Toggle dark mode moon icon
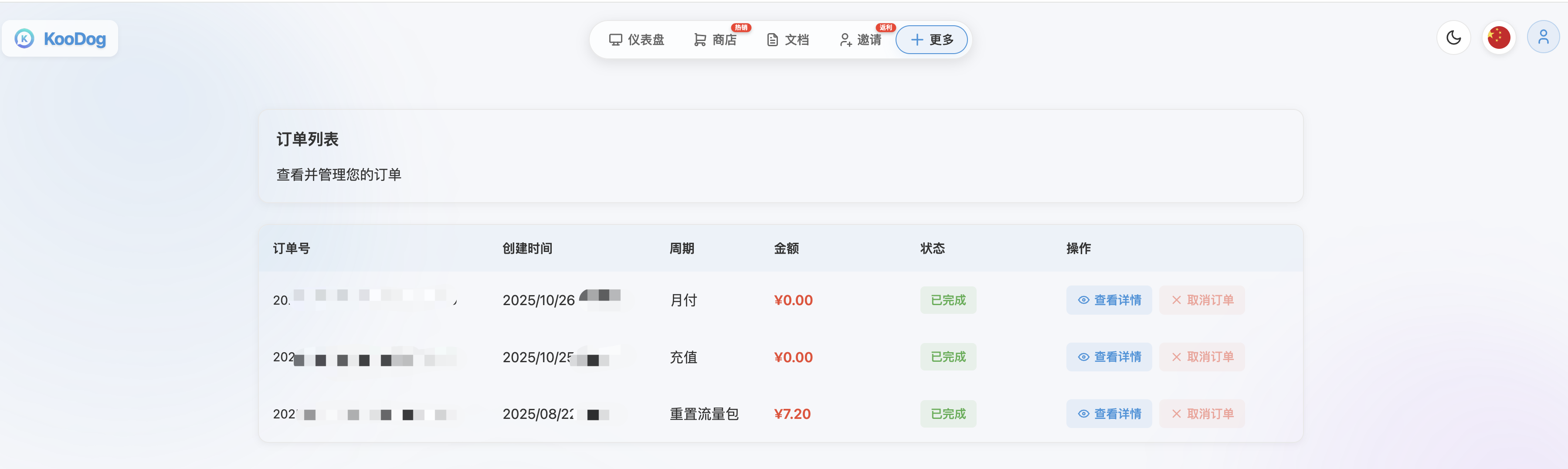The width and height of the screenshot is (1568, 469). tap(1453, 38)
